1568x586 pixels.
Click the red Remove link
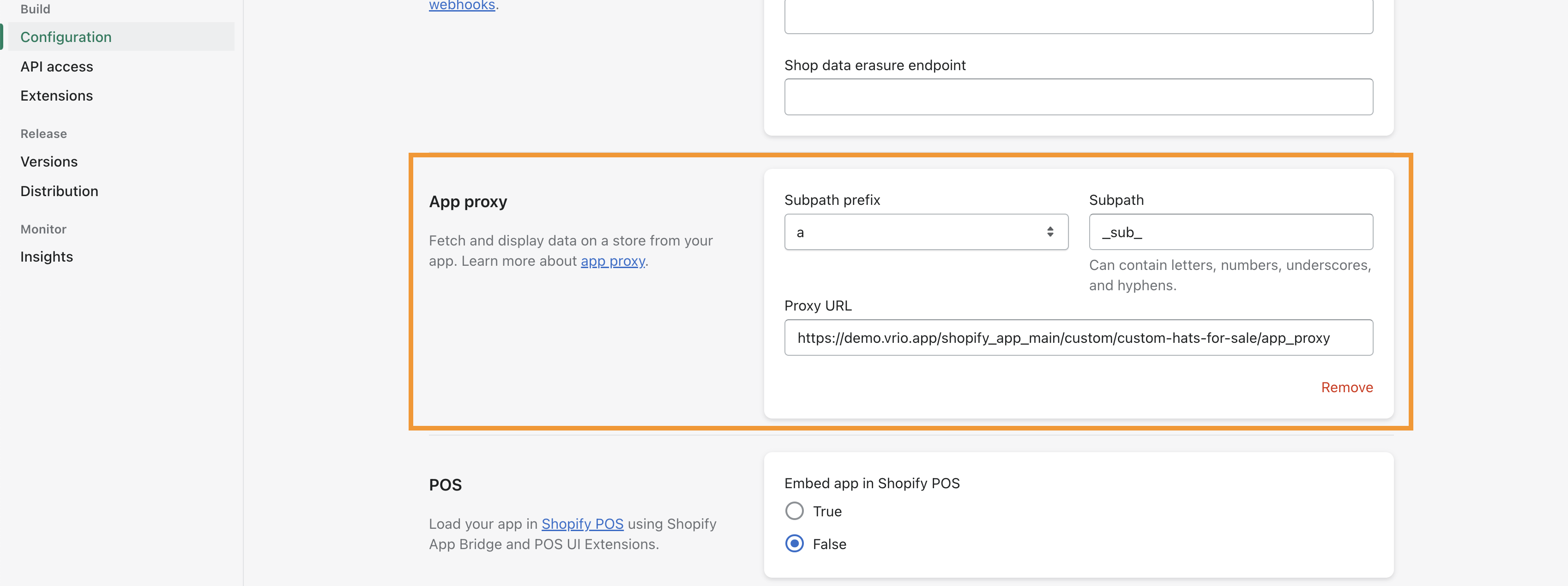coord(1346,388)
